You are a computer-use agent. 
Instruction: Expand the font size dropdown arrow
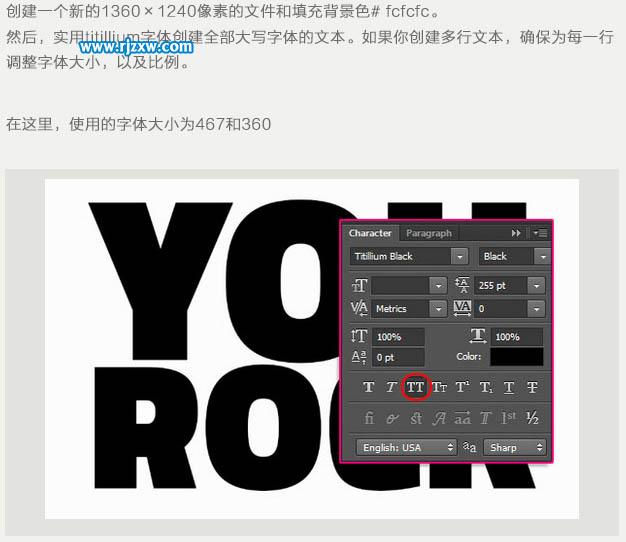pos(438,286)
